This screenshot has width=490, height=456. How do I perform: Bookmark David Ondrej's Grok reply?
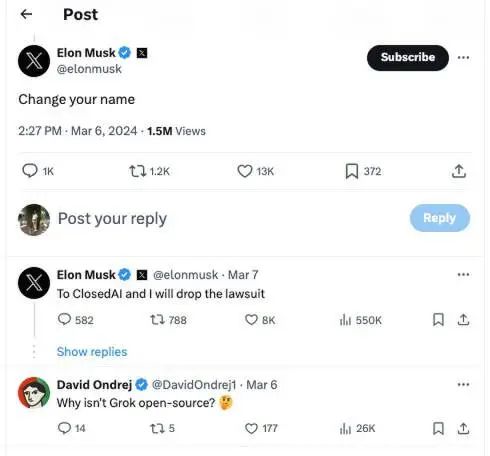coord(438,428)
